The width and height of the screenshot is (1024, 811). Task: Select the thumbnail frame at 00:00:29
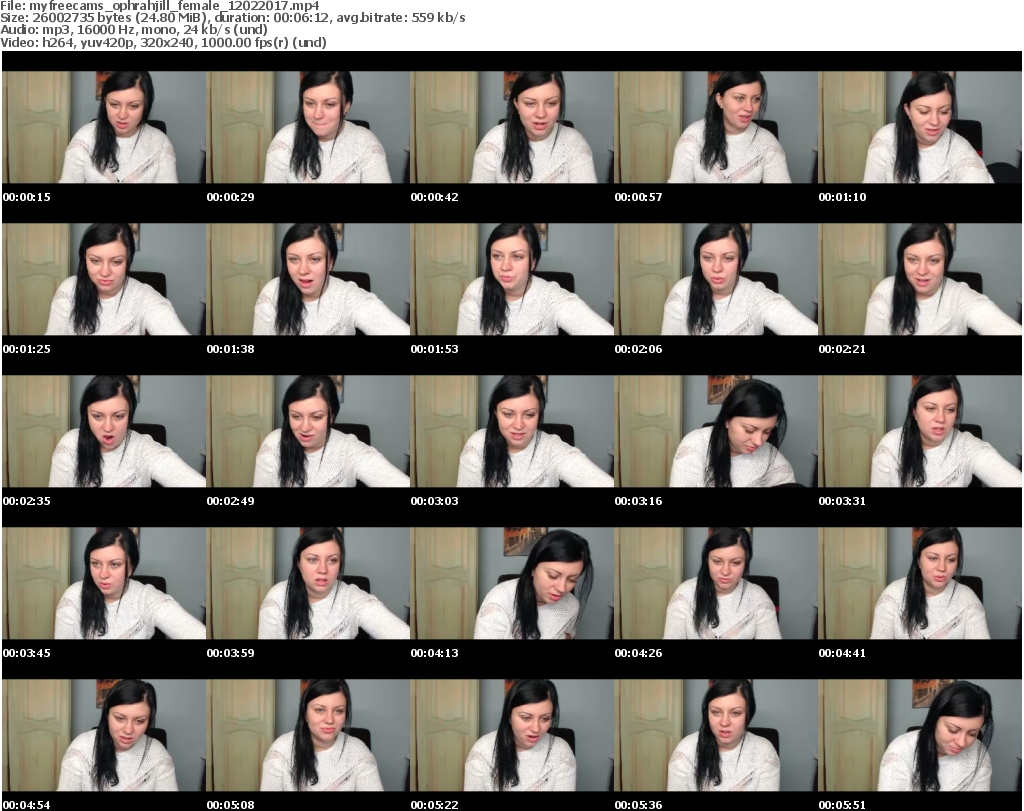[308, 127]
